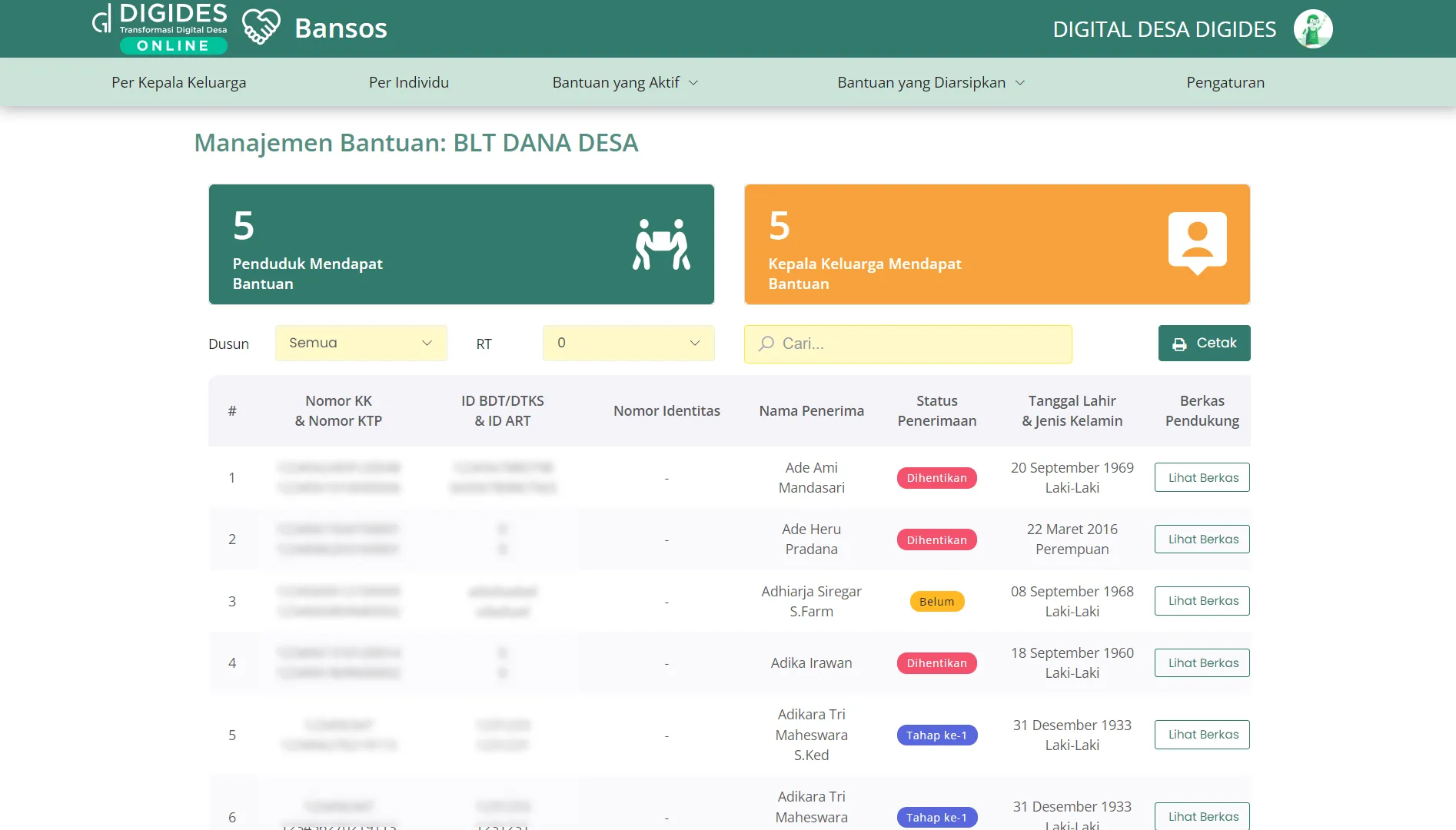Viewport: 1456px width, 830px height.
Task: Click the Bansos title text
Action: pyautogui.click(x=341, y=28)
